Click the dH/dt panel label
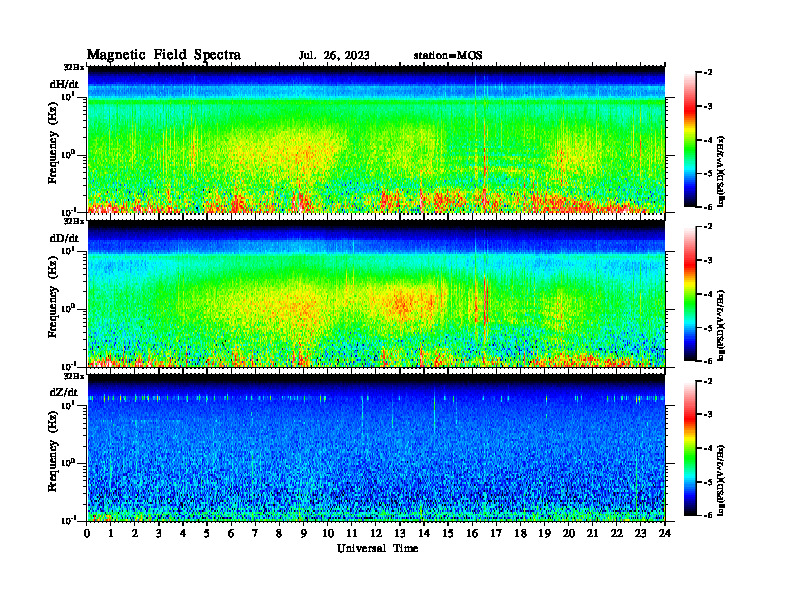This screenshot has height=612, width=792. (64, 84)
